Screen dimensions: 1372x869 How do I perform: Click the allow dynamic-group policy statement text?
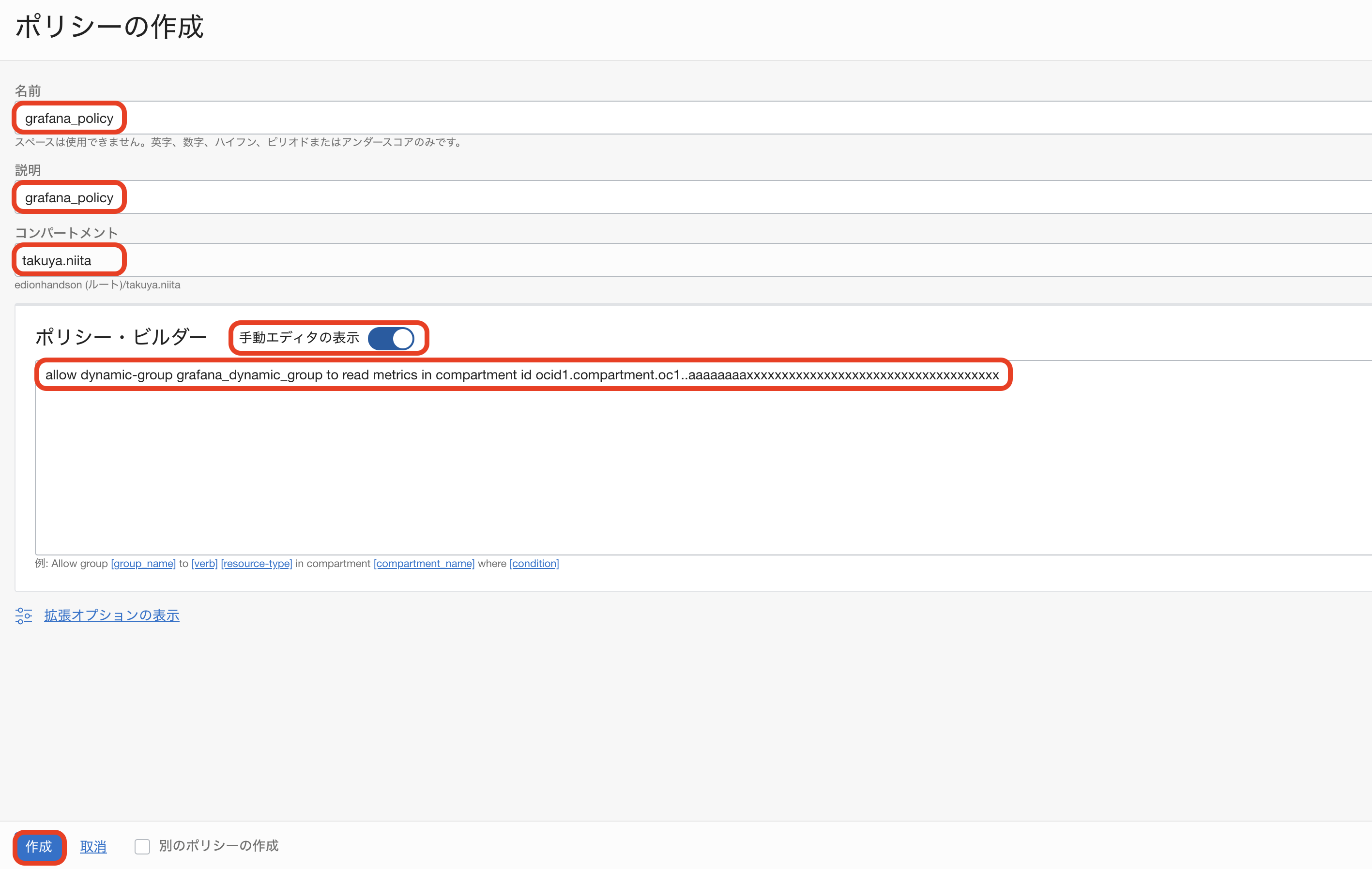521,375
